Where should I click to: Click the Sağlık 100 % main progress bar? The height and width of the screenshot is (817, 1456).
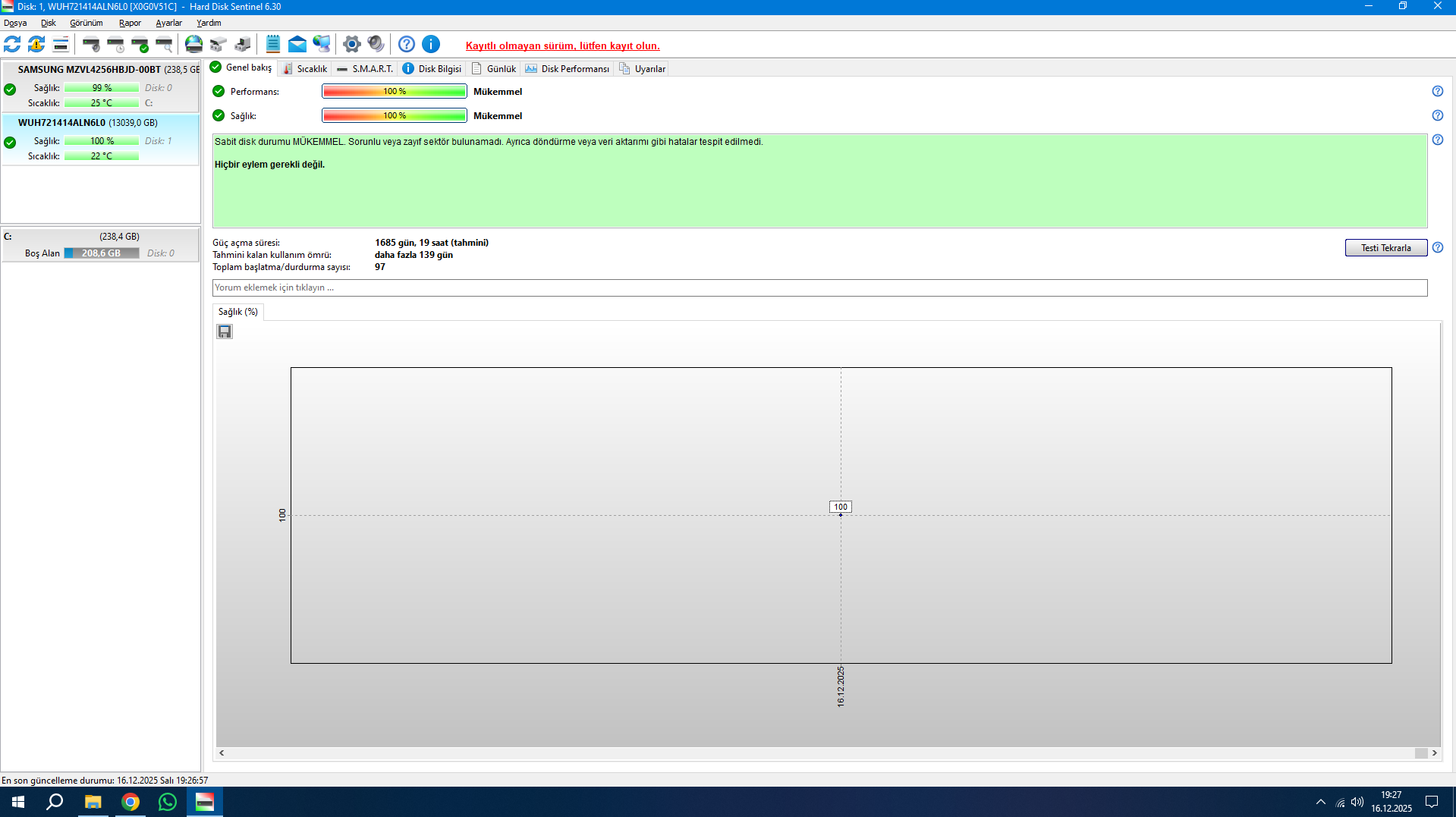point(395,115)
